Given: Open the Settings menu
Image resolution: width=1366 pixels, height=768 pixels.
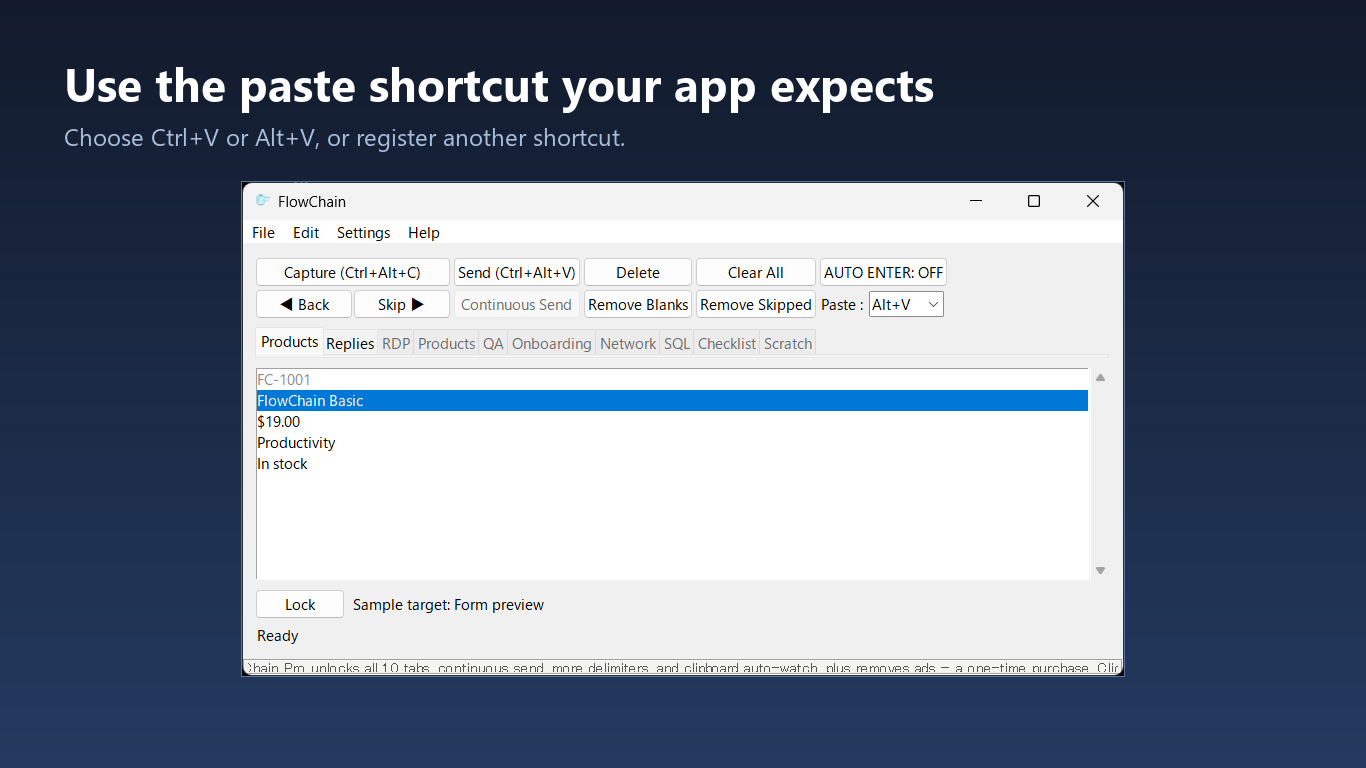Looking at the screenshot, I should click(x=363, y=233).
